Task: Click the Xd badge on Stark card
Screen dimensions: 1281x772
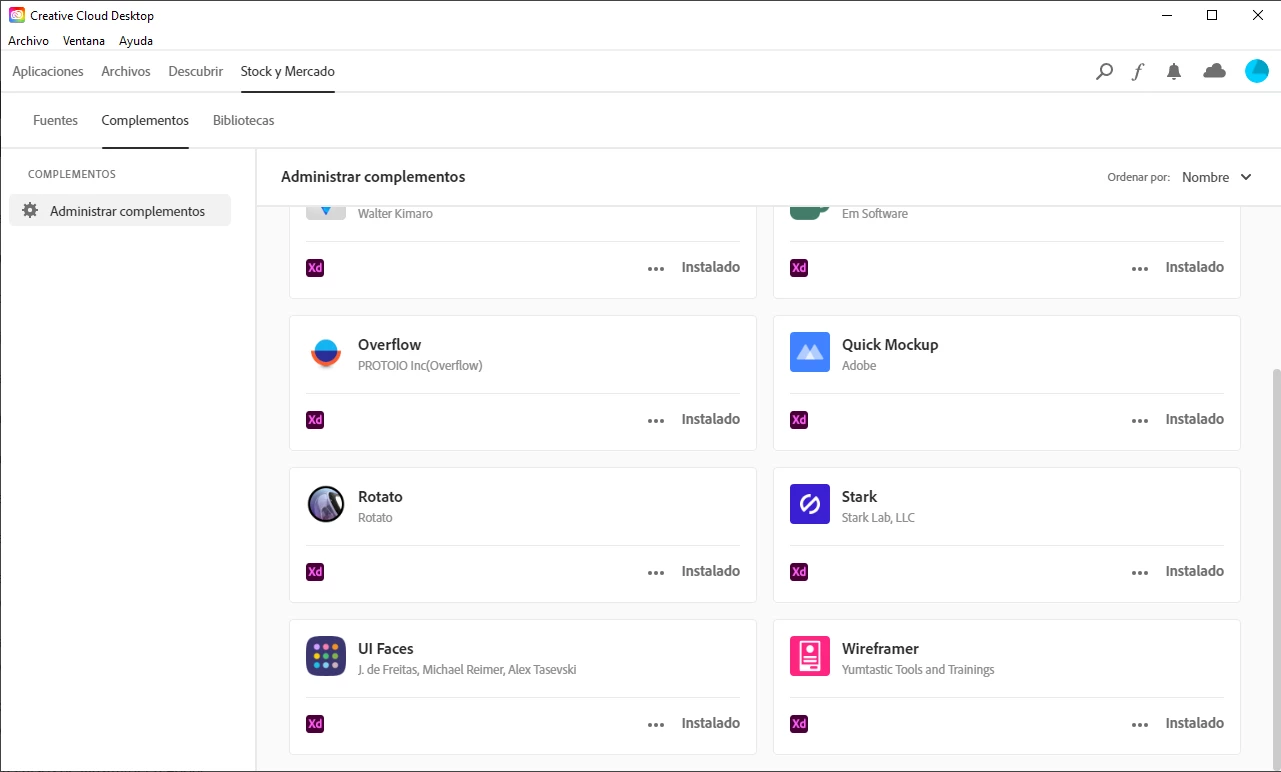Action: [799, 572]
